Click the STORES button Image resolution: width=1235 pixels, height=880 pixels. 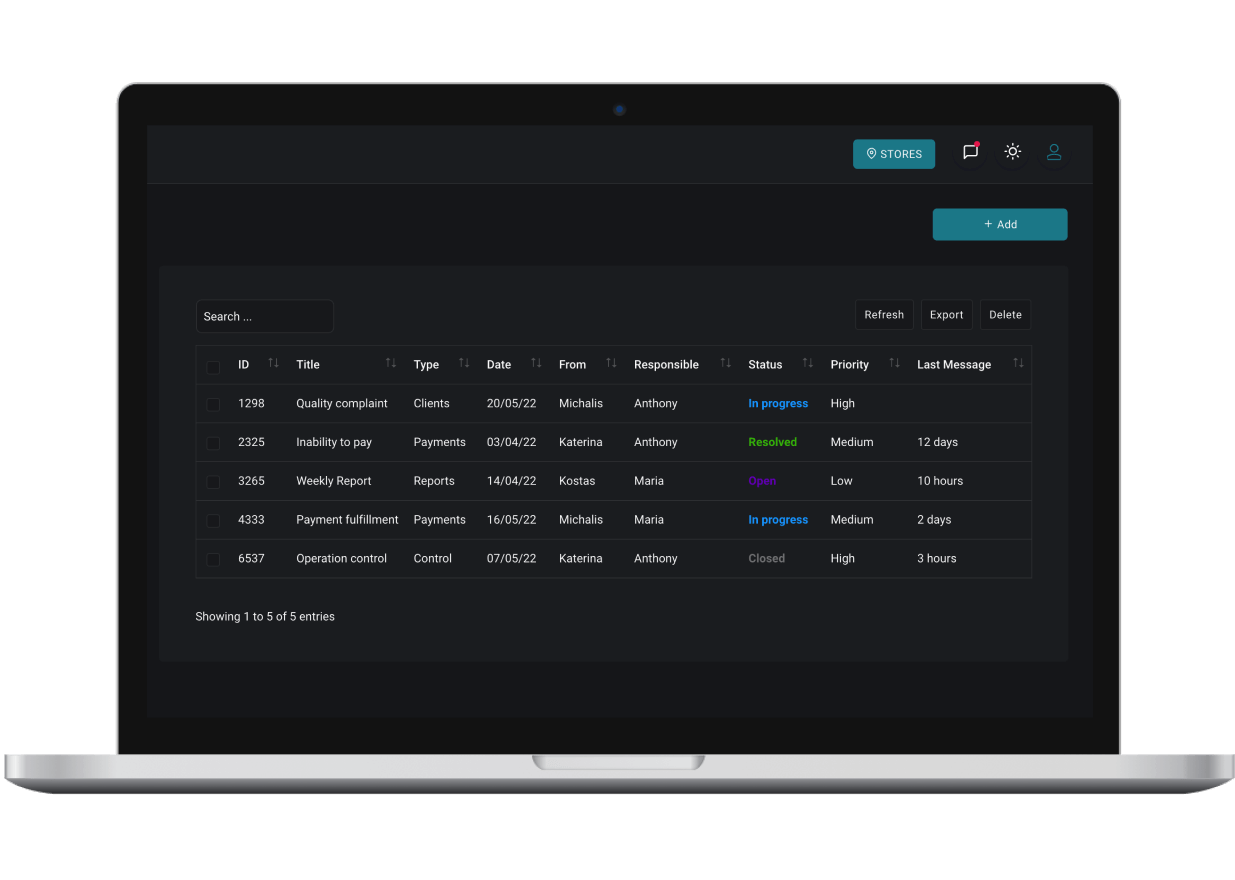click(893, 154)
